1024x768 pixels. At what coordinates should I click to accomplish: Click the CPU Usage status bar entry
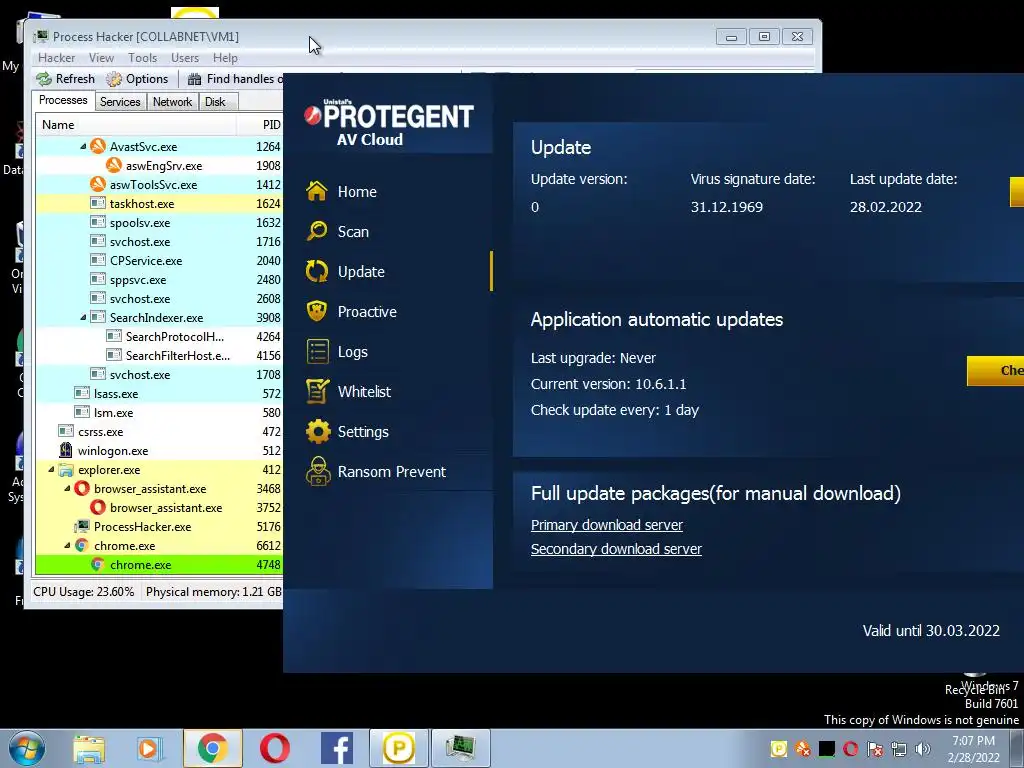coord(84,592)
